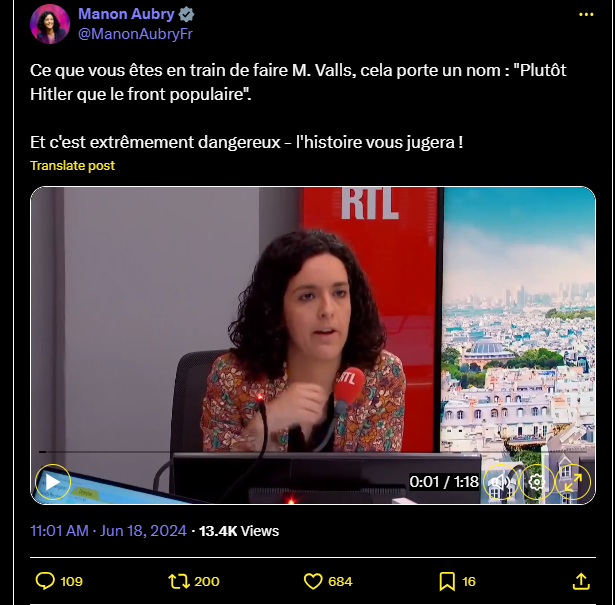The image size is (615, 605).
Task: Click the reply speech bubble icon
Action: pos(45,581)
